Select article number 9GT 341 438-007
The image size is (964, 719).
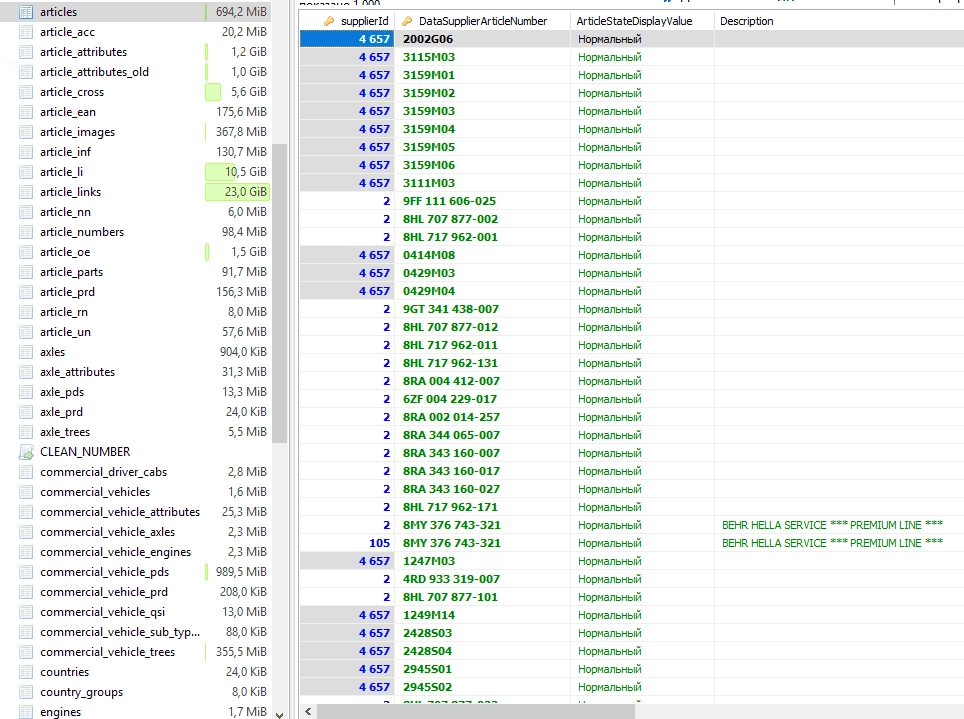point(451,309)
